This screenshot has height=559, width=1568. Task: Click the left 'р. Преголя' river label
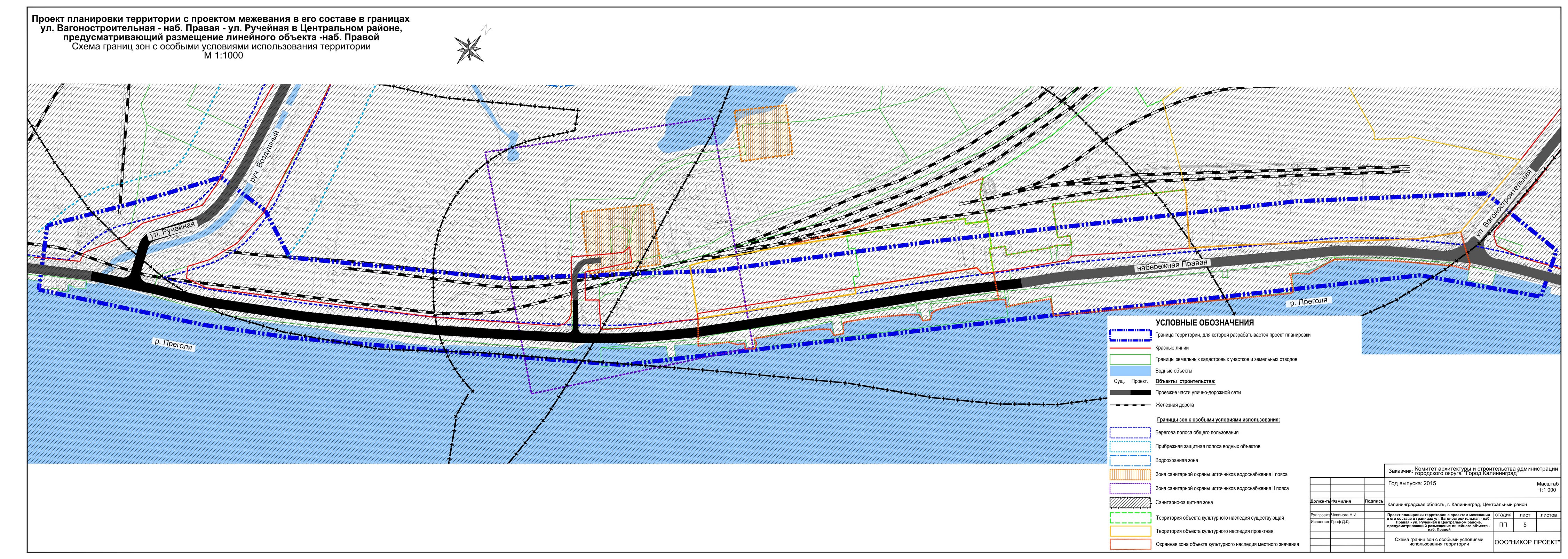(x=173, y=344)
